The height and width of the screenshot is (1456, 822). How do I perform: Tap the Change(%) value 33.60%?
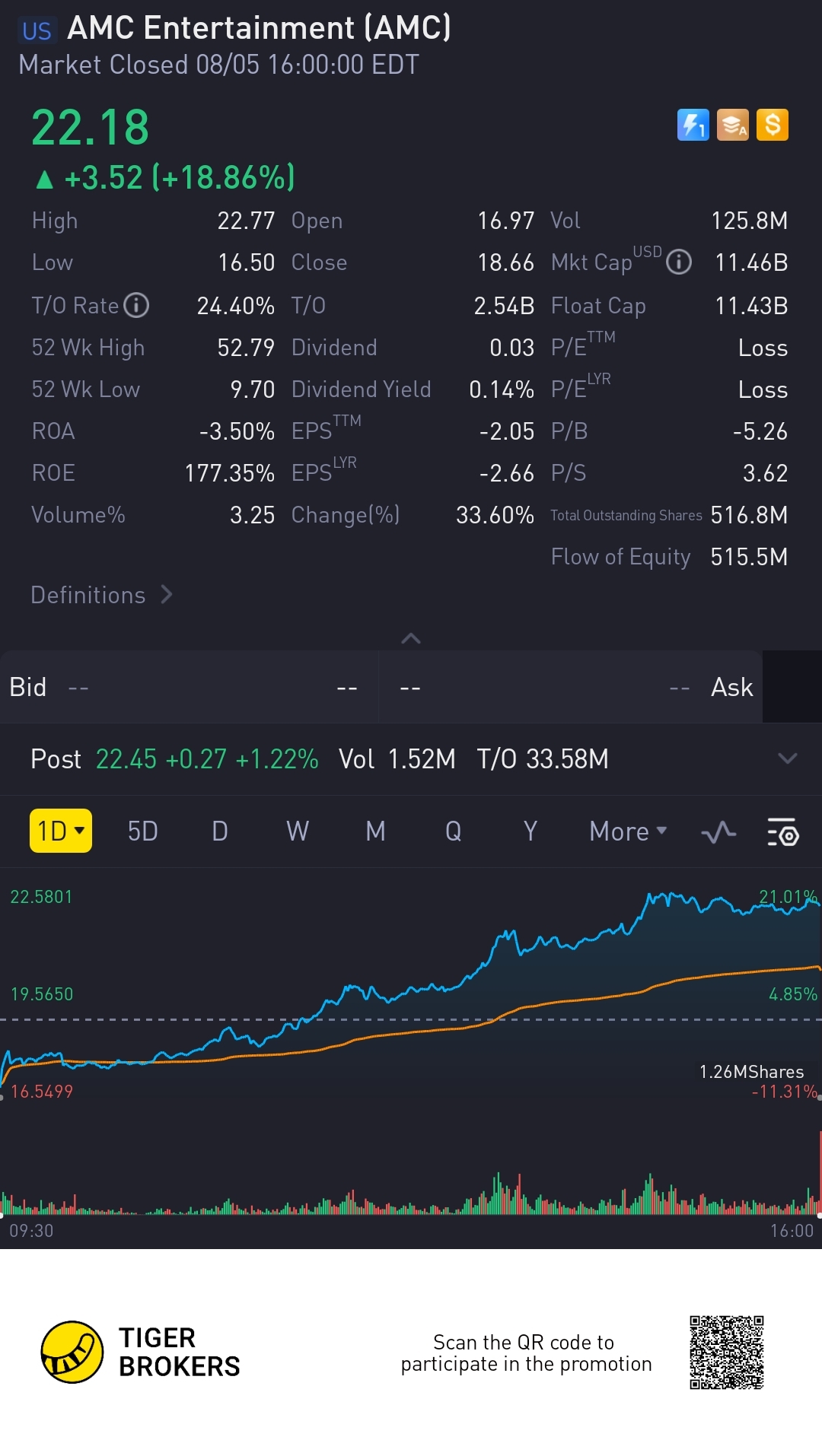(x=495, y=515)
